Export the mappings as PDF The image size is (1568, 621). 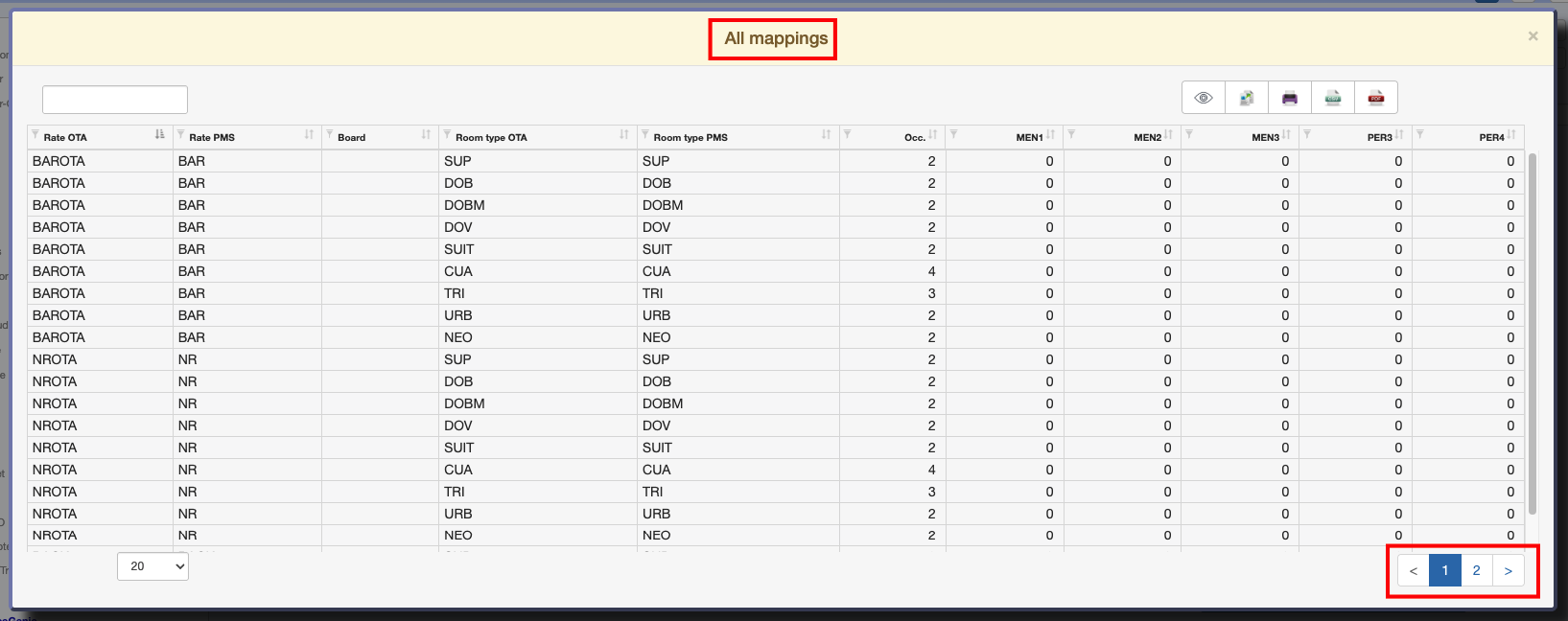coord(1376,98)
